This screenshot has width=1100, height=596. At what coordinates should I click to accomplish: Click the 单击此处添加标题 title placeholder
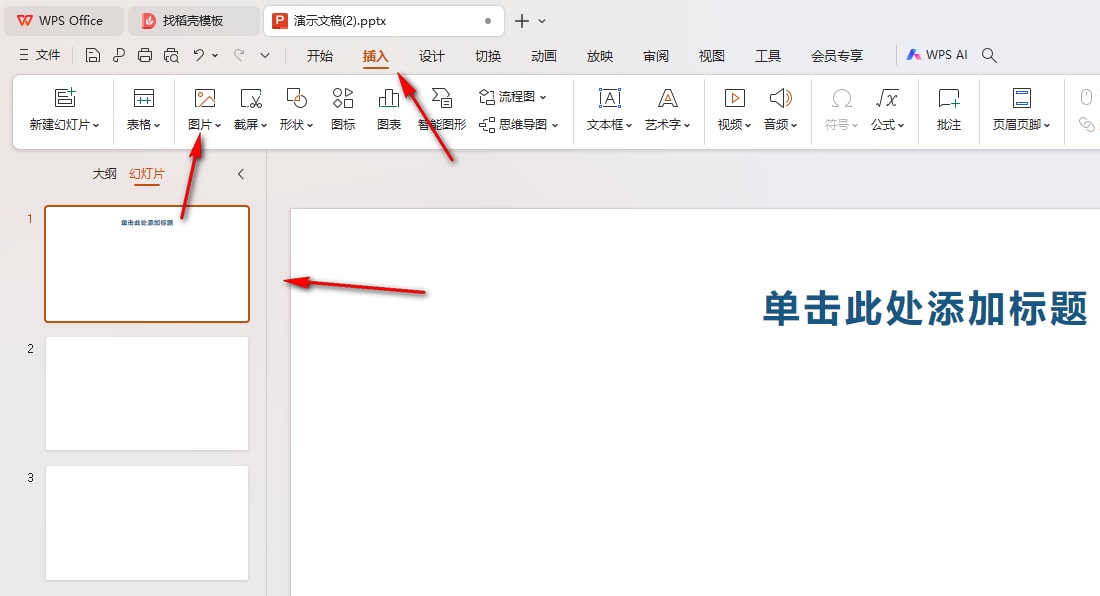click(x=925, y=309)
